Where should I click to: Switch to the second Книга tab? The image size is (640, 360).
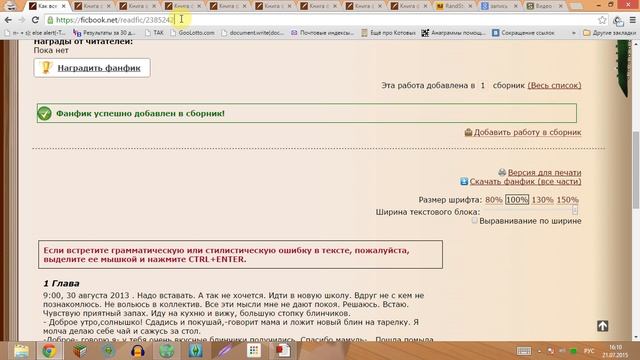[x=137, y=6]
